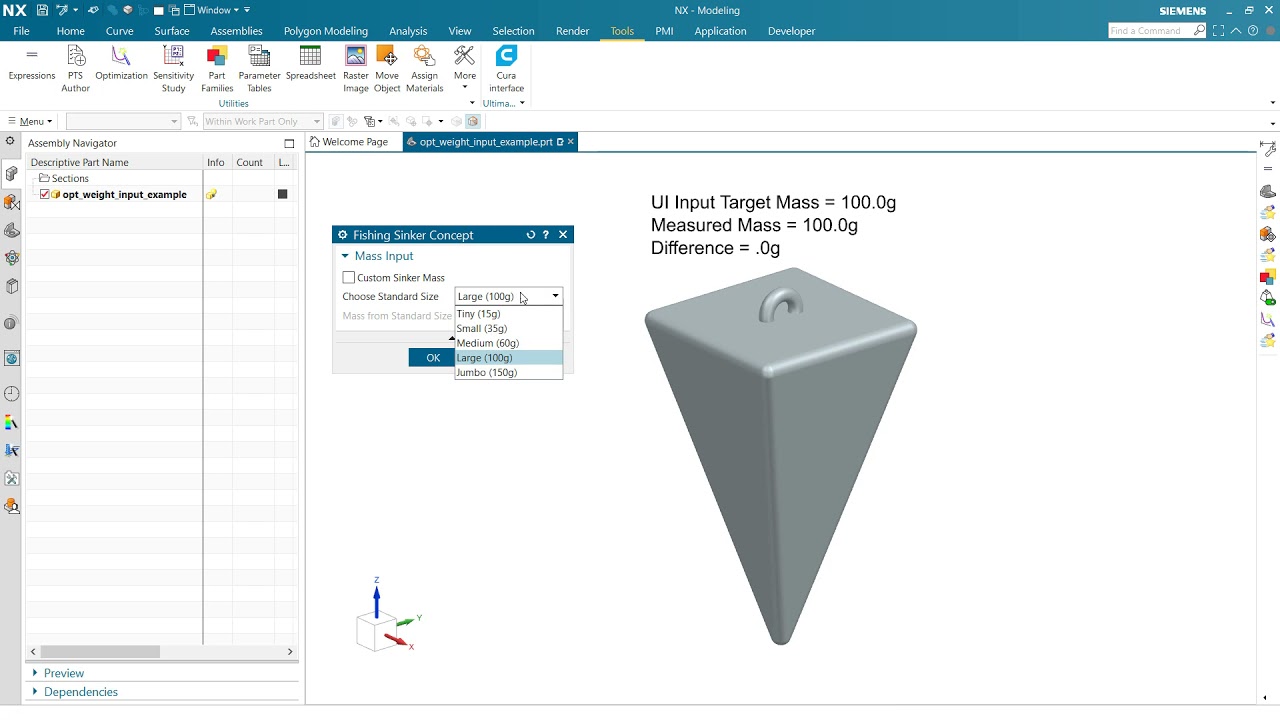Image resolution: width=1280 pixels, height=720 pixels.
Task: Open Choose Standard Size dropdown
Action: tap(509, 296)
